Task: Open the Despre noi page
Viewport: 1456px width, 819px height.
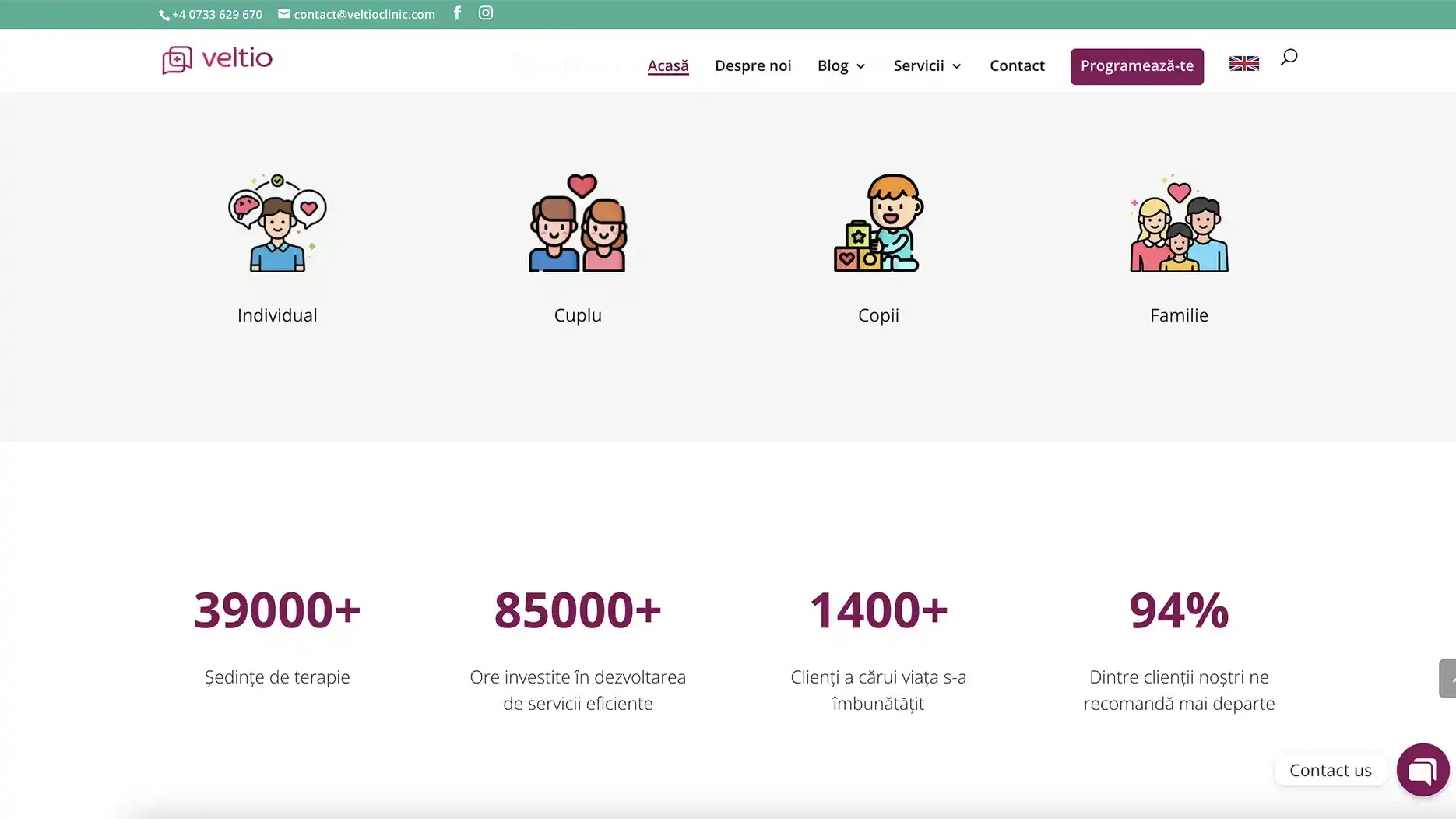Action: [753, 66]
